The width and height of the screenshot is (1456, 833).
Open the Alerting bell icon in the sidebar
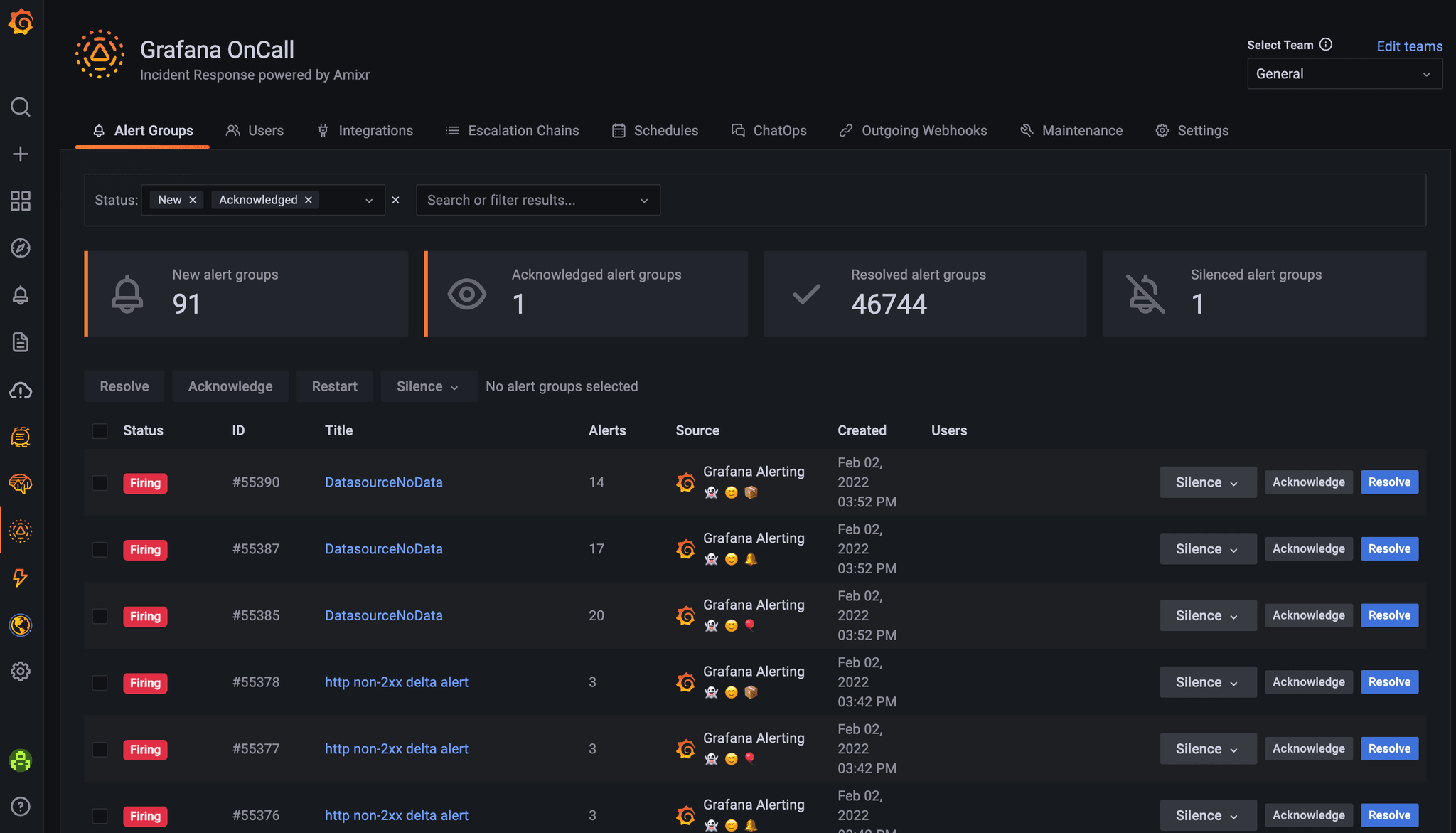(x=21, y=295)
